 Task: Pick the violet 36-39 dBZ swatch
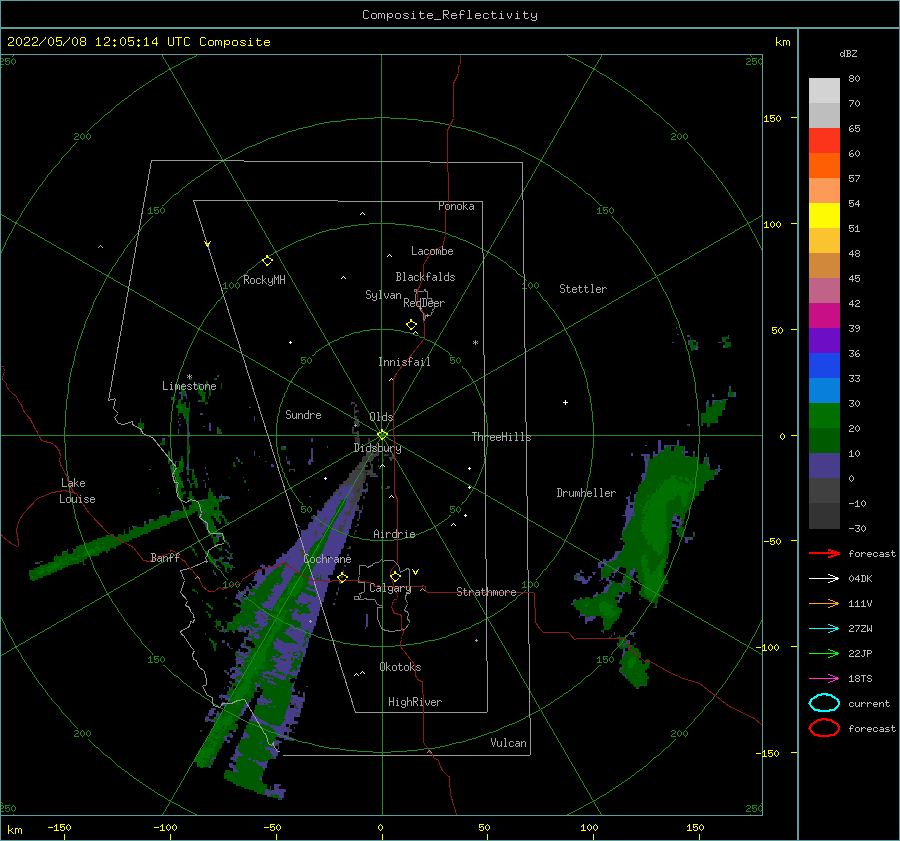coord(824,341)
